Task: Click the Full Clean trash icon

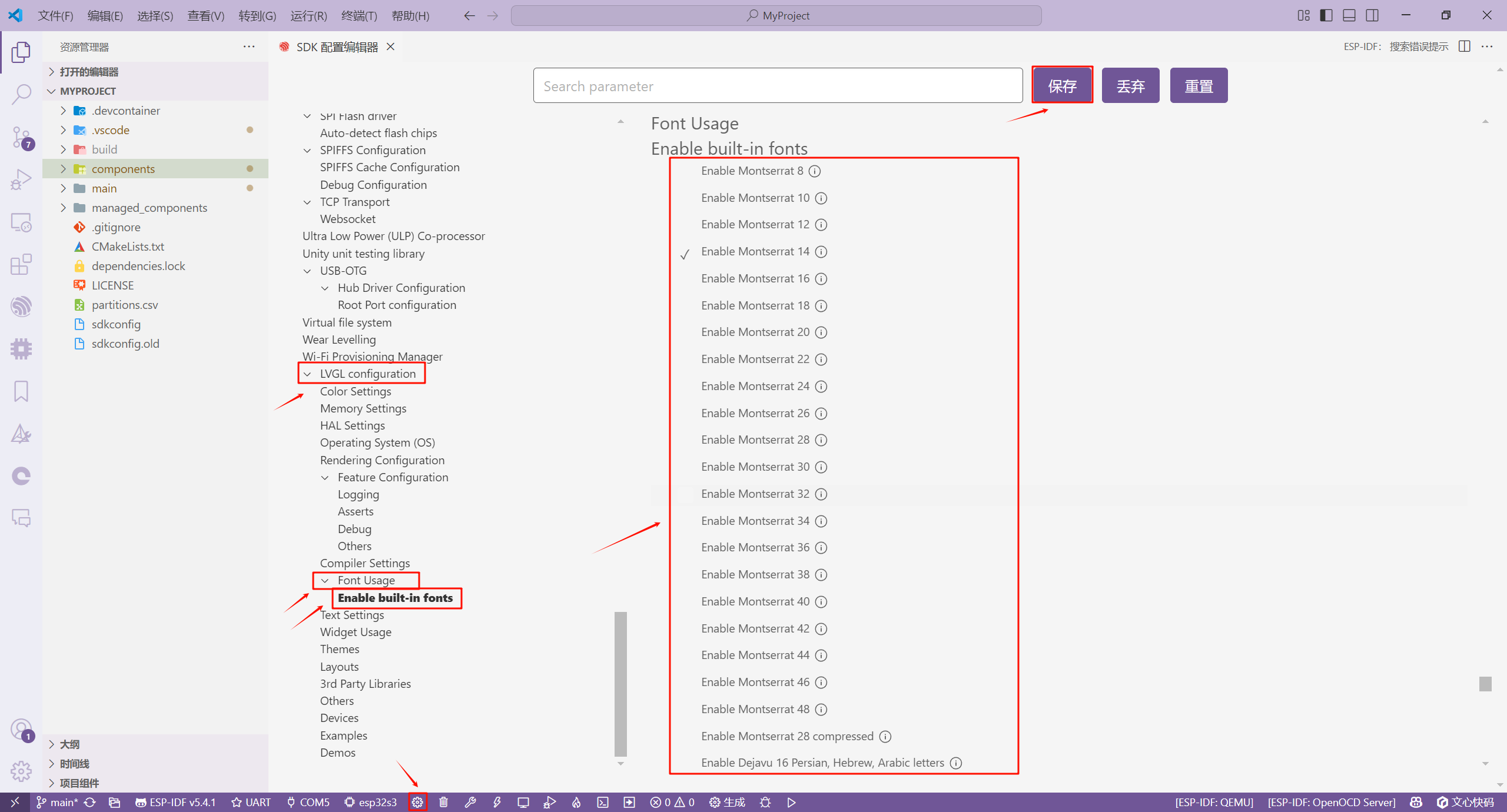Action: pyautogui.click(x=444, y=802)
